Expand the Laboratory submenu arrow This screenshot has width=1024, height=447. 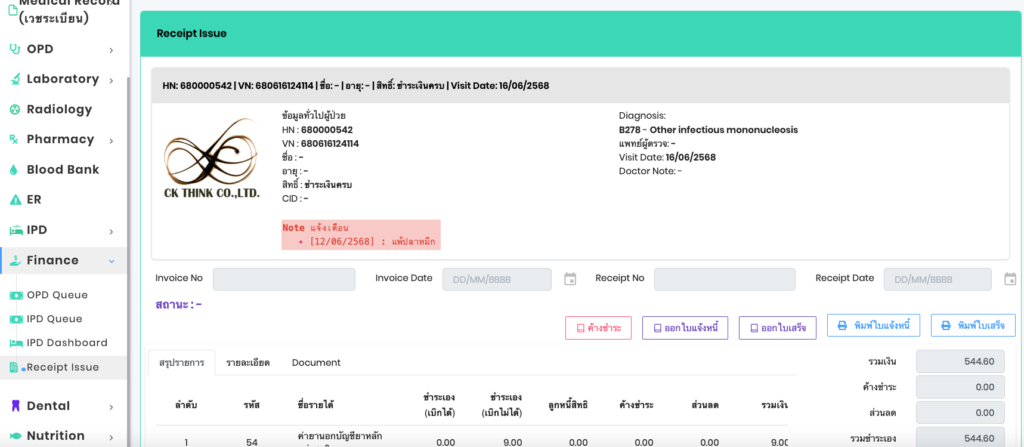tap(112, 80)
